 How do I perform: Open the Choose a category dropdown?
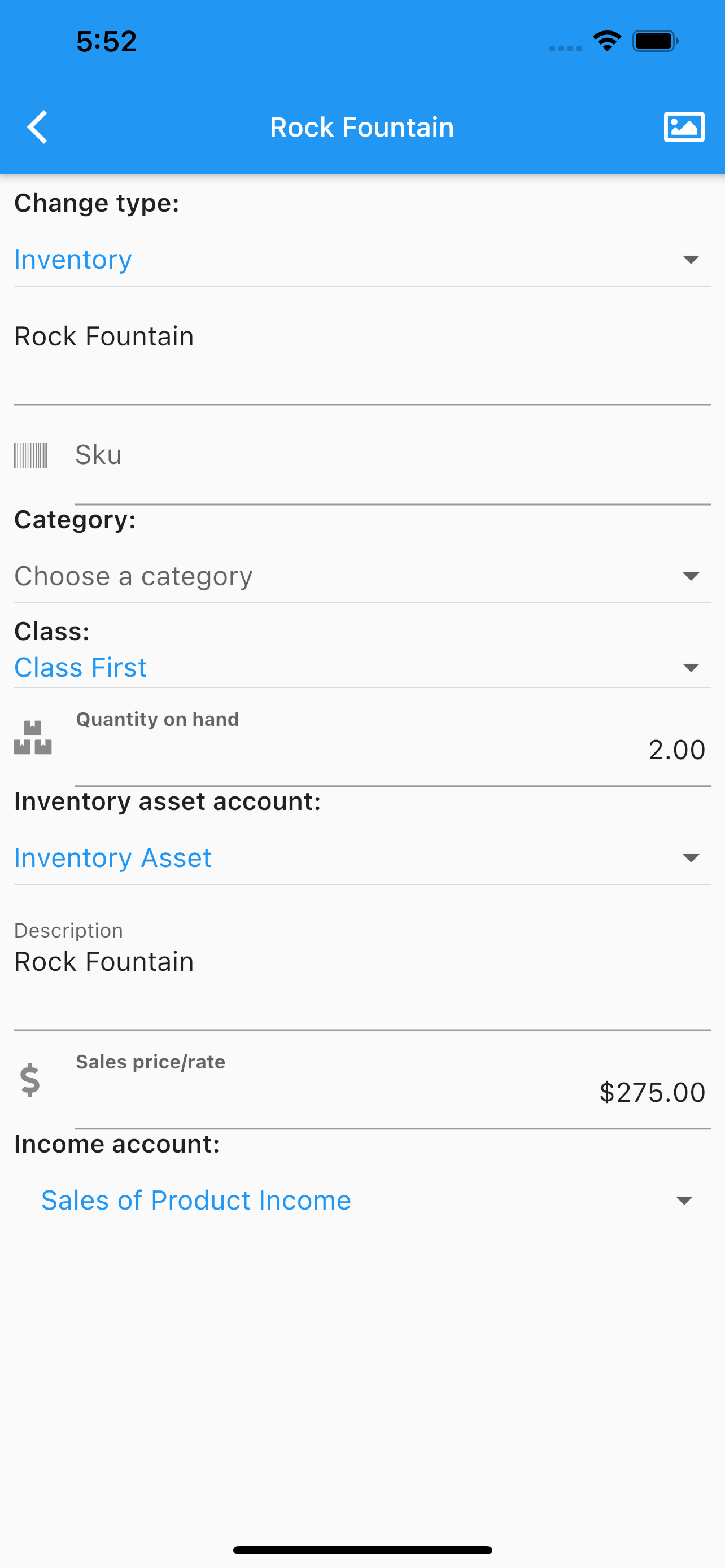(x=362, y=576)
